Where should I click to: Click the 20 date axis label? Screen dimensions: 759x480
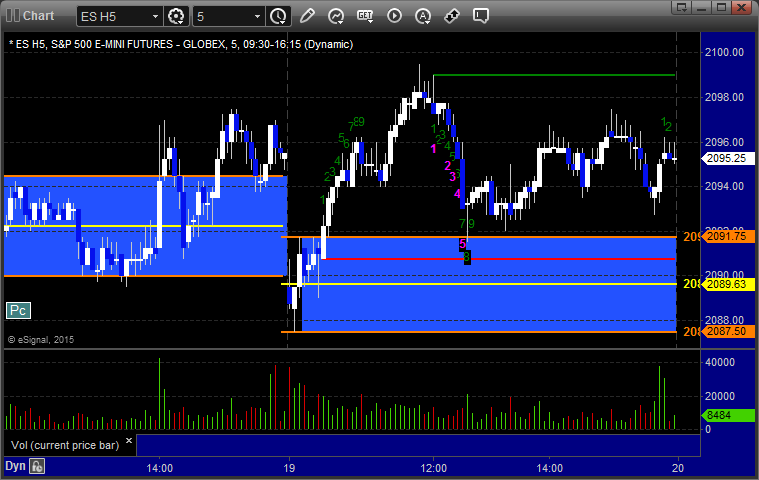[678, 468]
